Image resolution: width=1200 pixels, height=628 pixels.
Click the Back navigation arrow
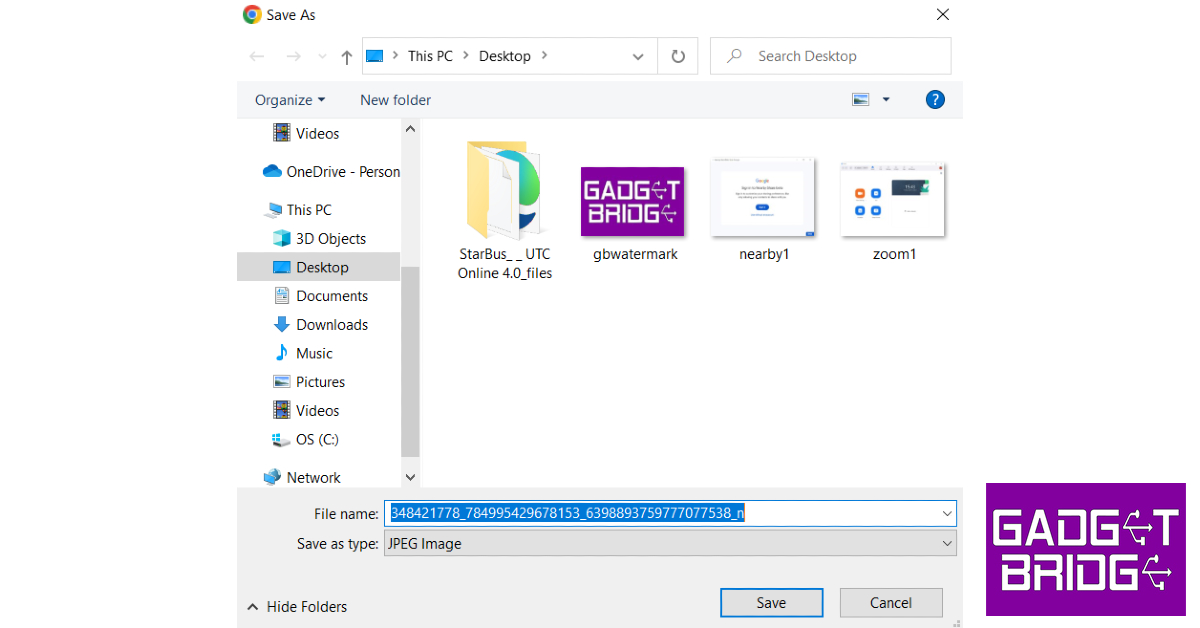(257, 57)
